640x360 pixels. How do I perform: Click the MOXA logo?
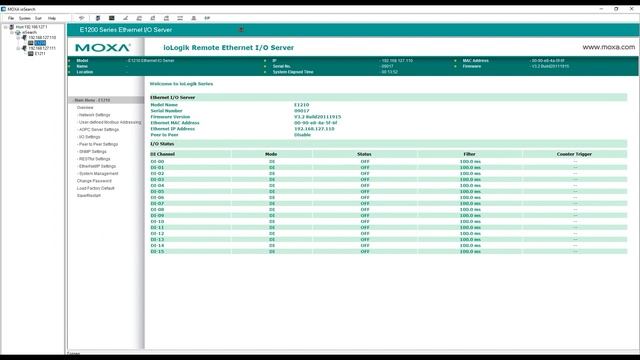[103, 47]
